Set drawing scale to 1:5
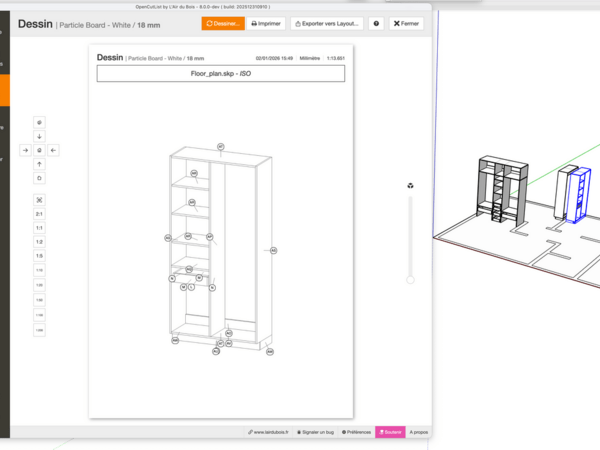The width and height of the screenshot is (600, 450). pos(39,256)
